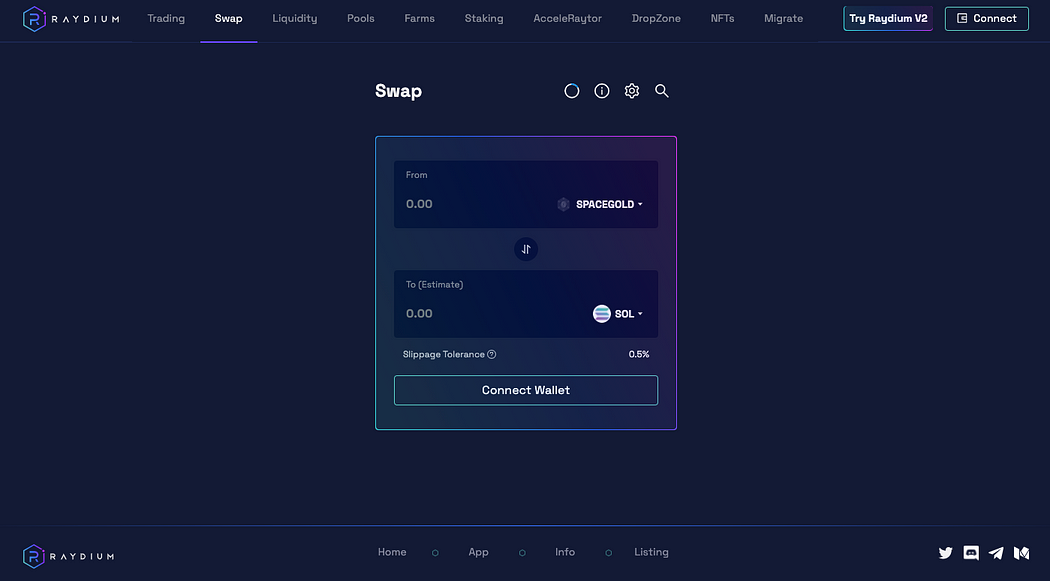Open Raydium Telegram link
Image resolution: width=1050 pixels, height=581 pixels.
point(996,553)
